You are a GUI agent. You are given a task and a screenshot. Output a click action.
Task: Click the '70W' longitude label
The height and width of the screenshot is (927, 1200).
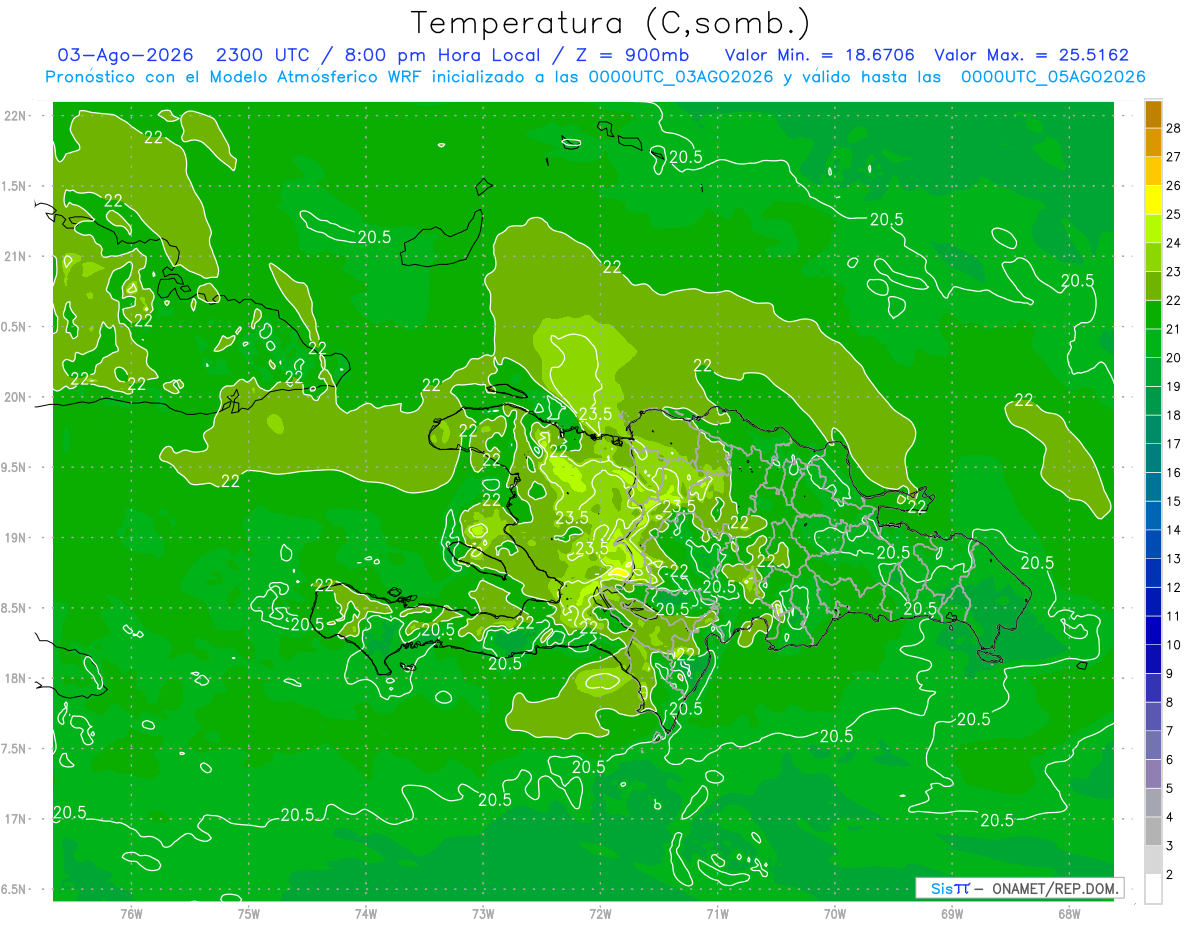pyautogui.click(x=835, y=913)
